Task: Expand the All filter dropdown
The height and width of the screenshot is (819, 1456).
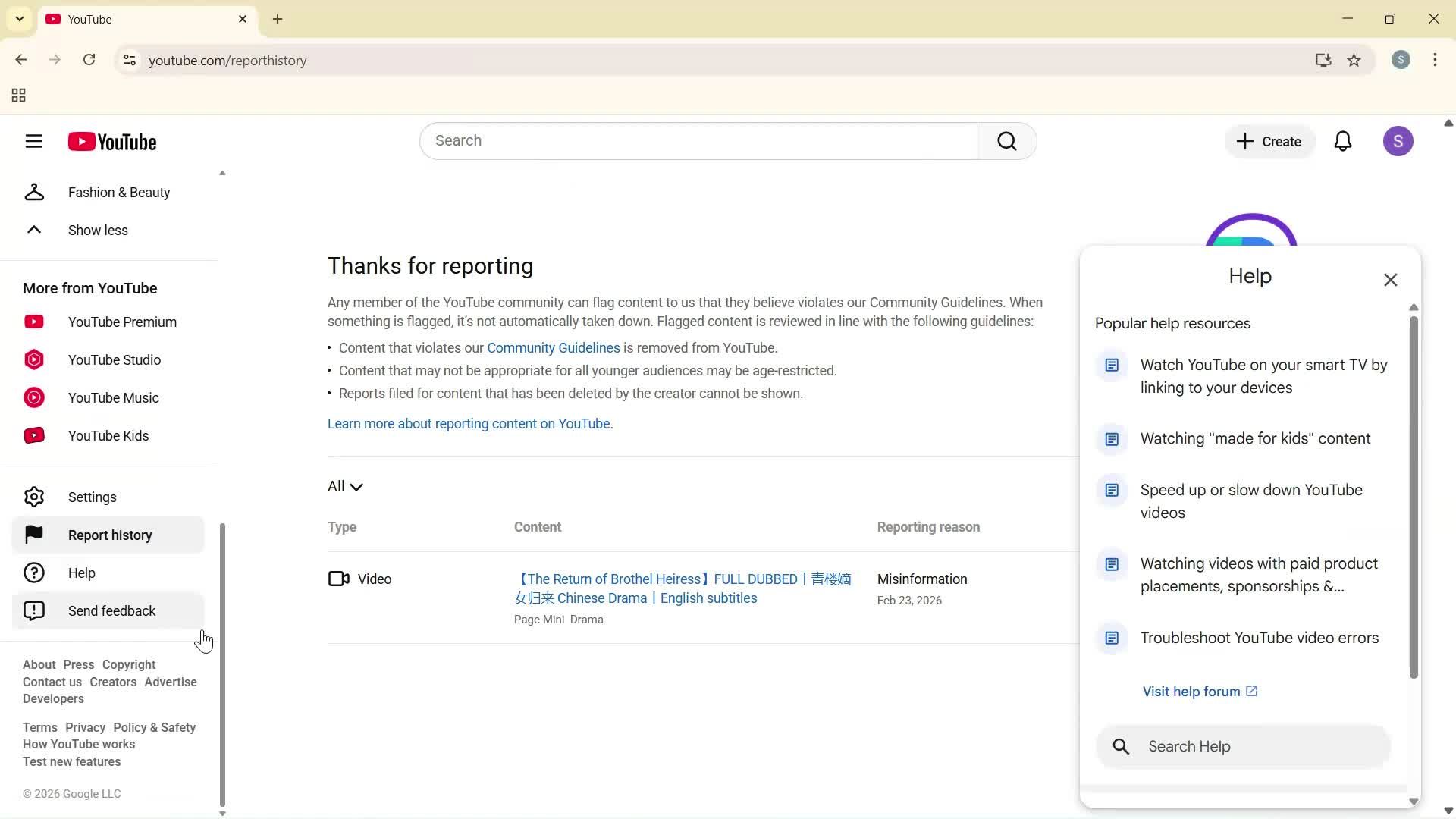Action: [345, 486]
